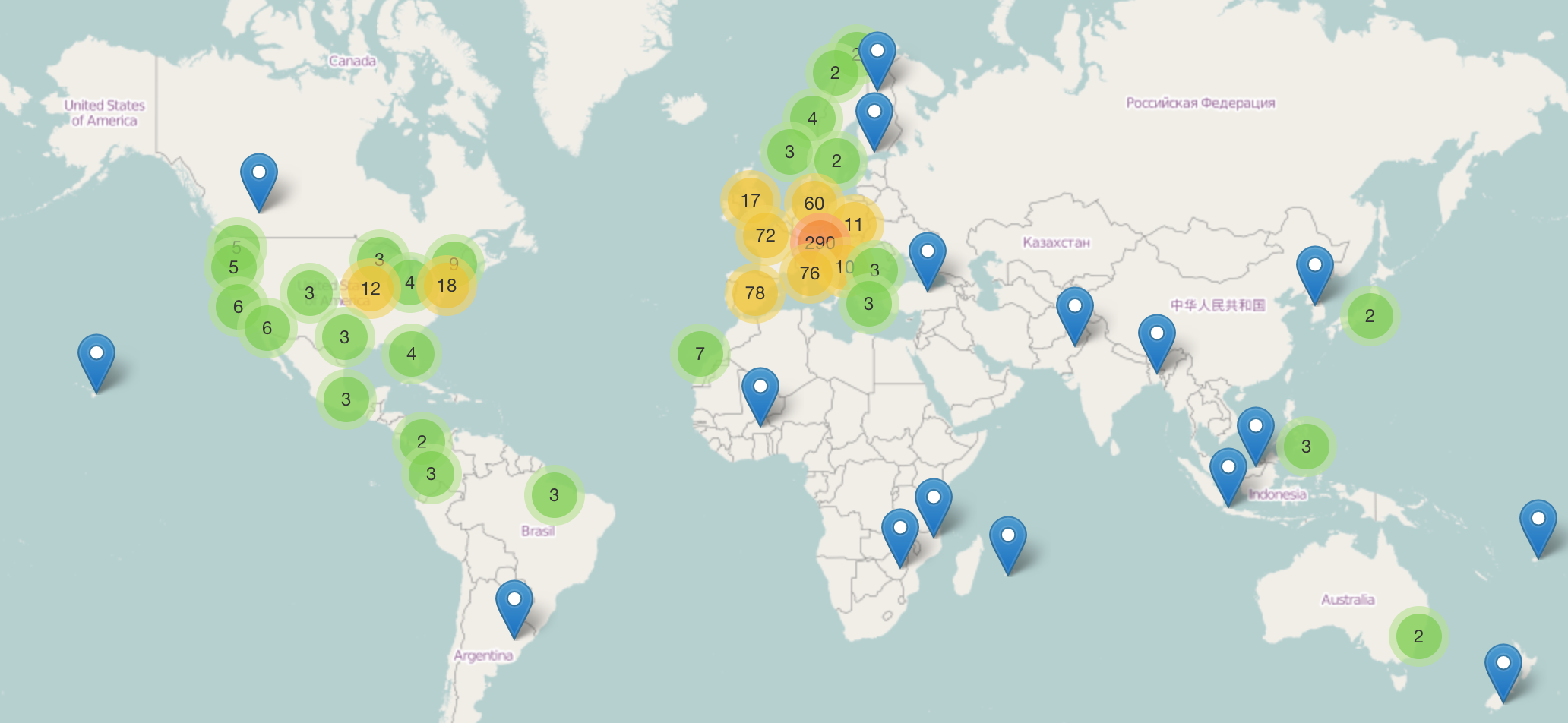Expand the yellow 78 cluster over Spain
This screenshot has width=1568, height=723.
(x=754, y=293)
